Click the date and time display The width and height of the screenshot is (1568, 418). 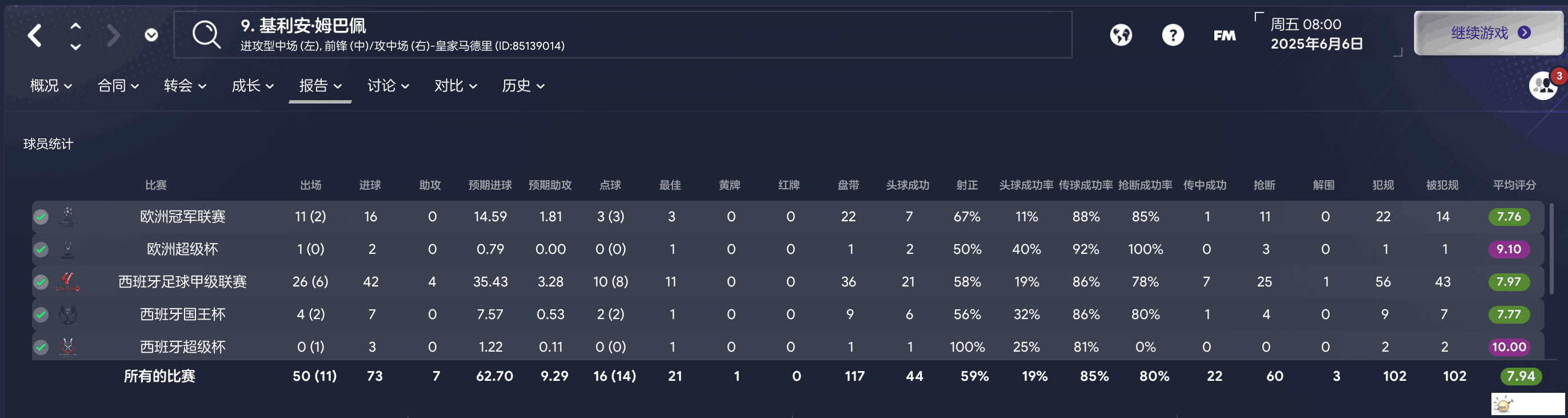click(1316, 34)
